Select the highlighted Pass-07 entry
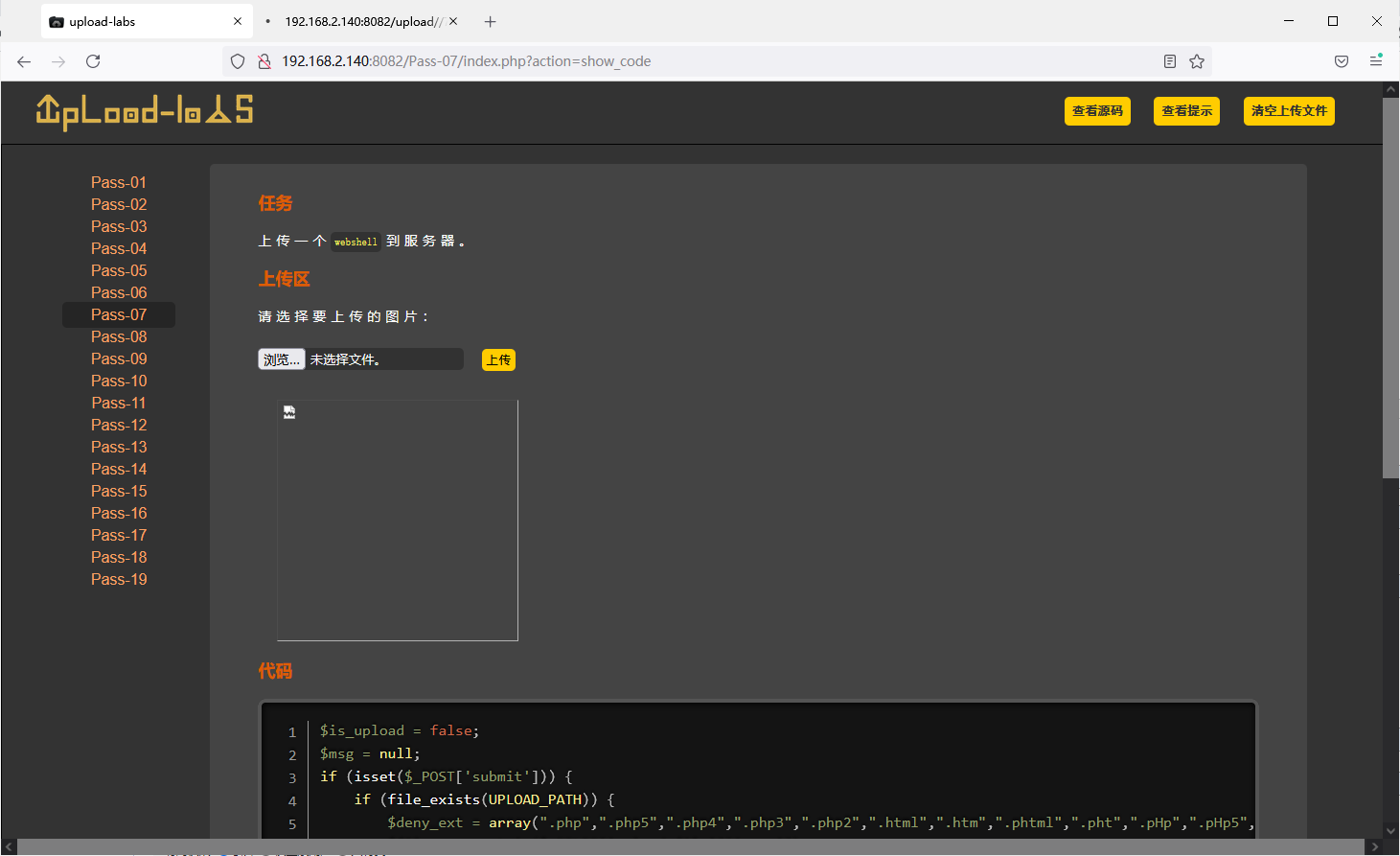 tap(119, 314)
